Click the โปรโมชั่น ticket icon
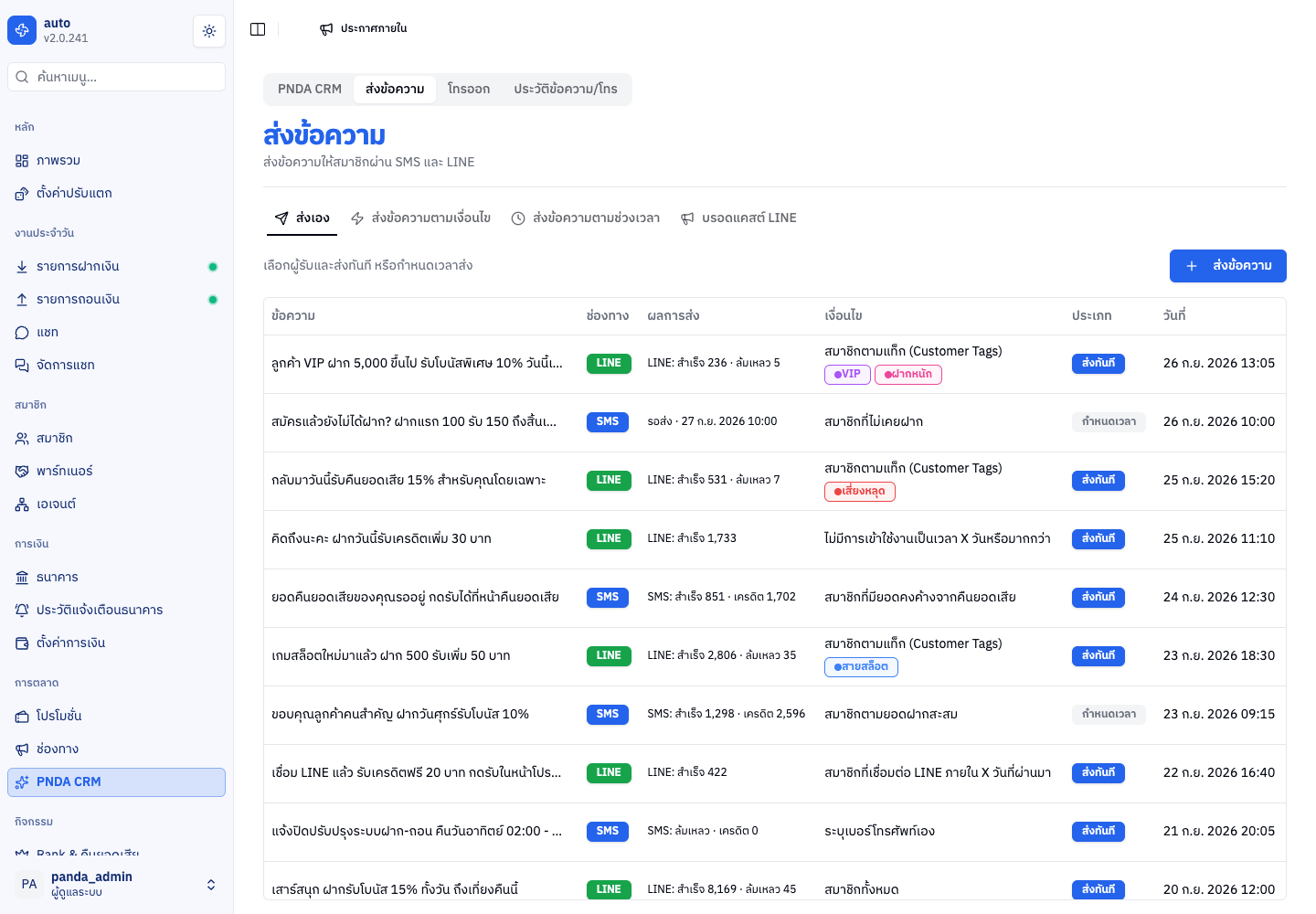The height and width of the screenshot is (914, 1316). (22, 717)
